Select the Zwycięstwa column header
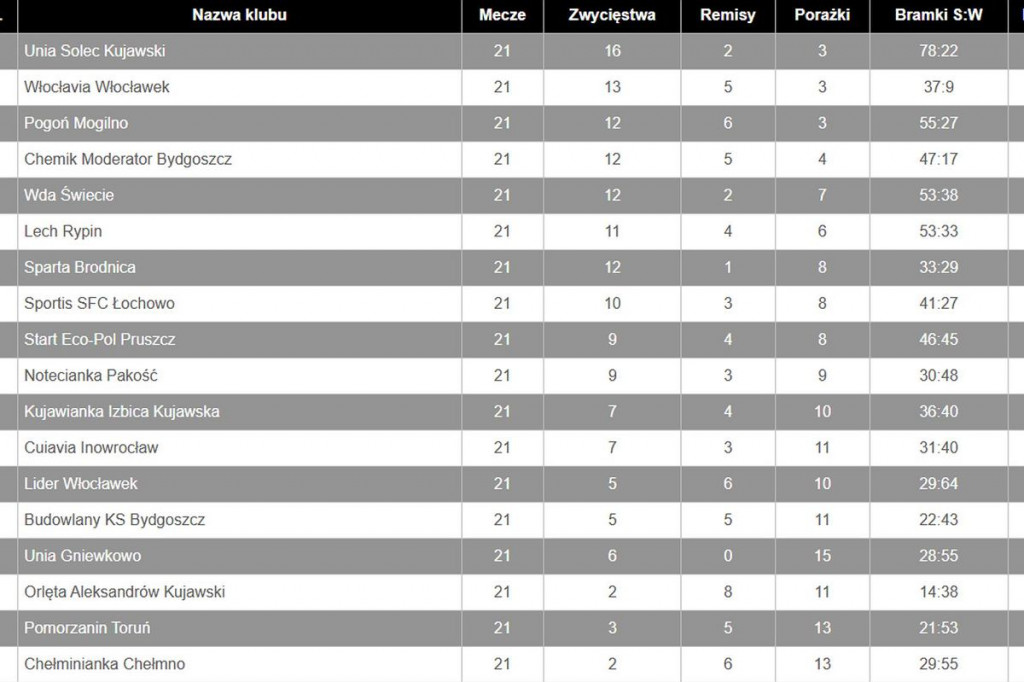The width and height of the screenshot is (1024, 682). point(612,15)
